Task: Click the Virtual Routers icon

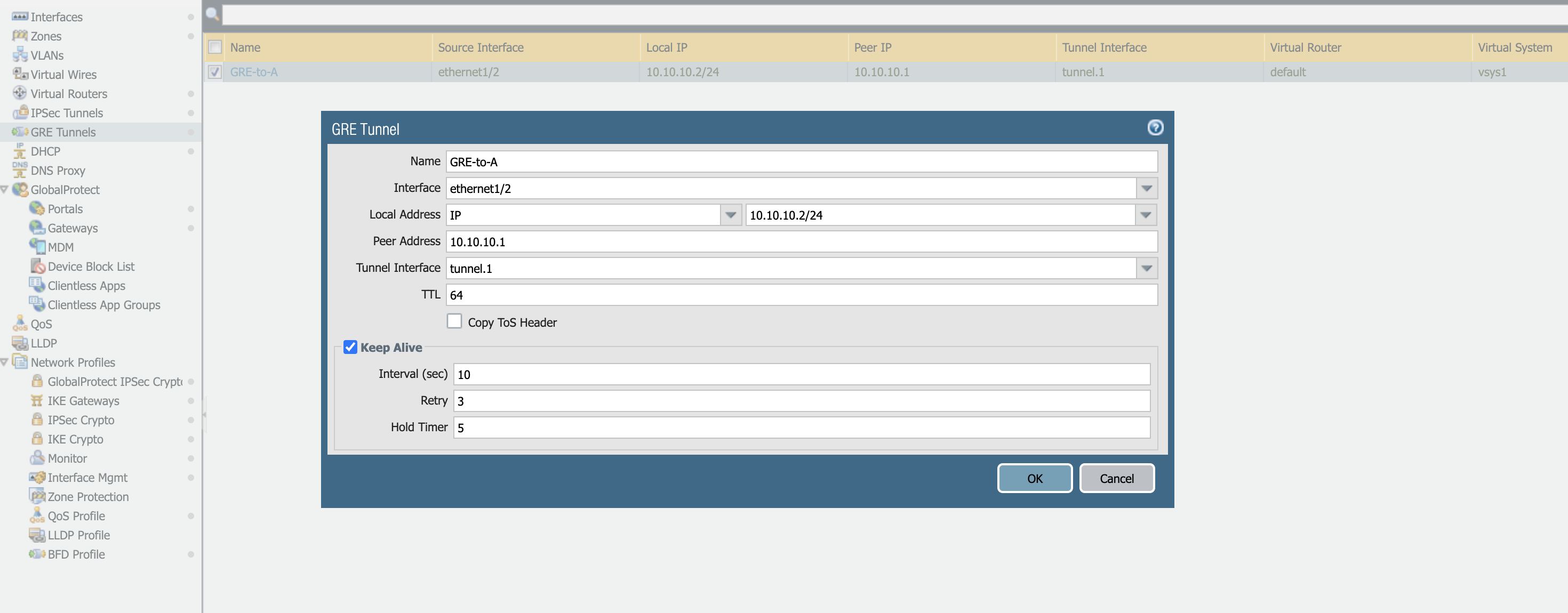Action: [20, 94]
